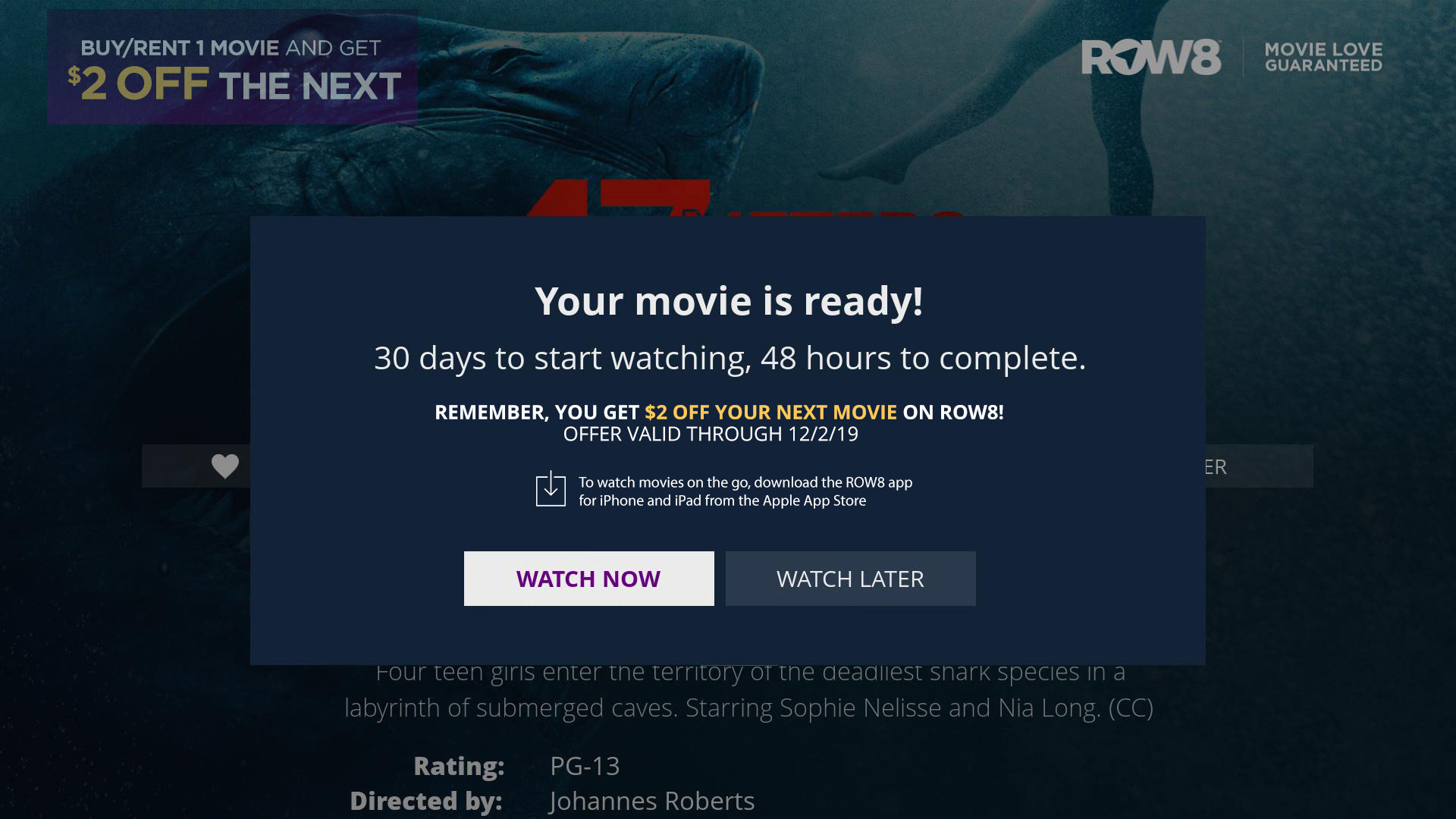Click the Apple App Store download message
Viewport: 1456px width, 819px height.
(x=745, y=491)
